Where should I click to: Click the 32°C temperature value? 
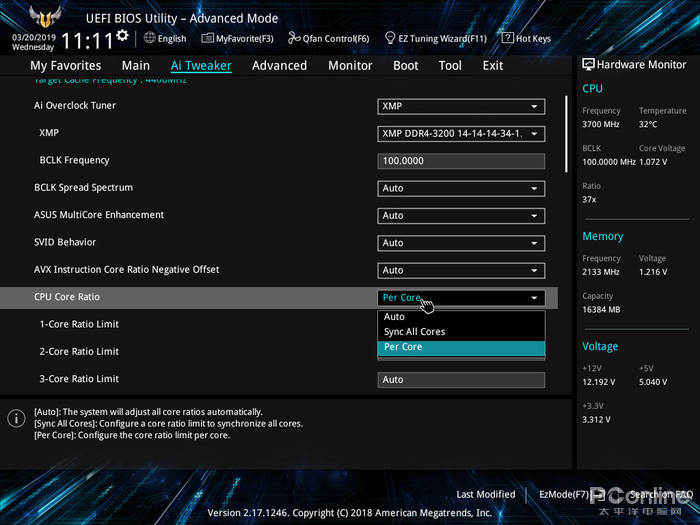[x=648, y=124]
